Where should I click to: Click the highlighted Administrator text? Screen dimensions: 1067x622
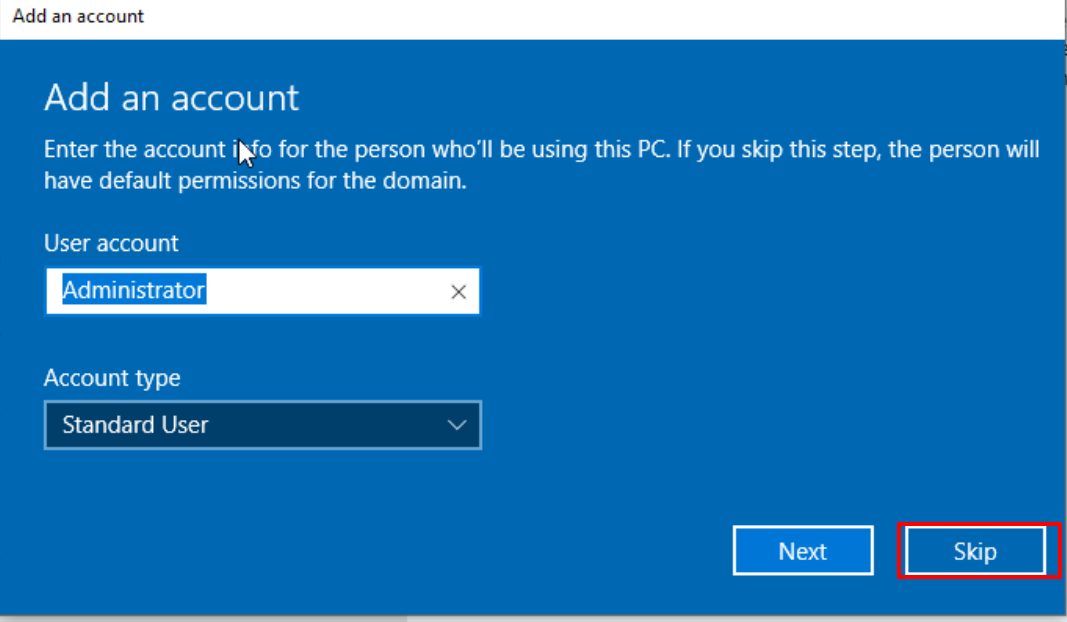(x=134, y=291)
